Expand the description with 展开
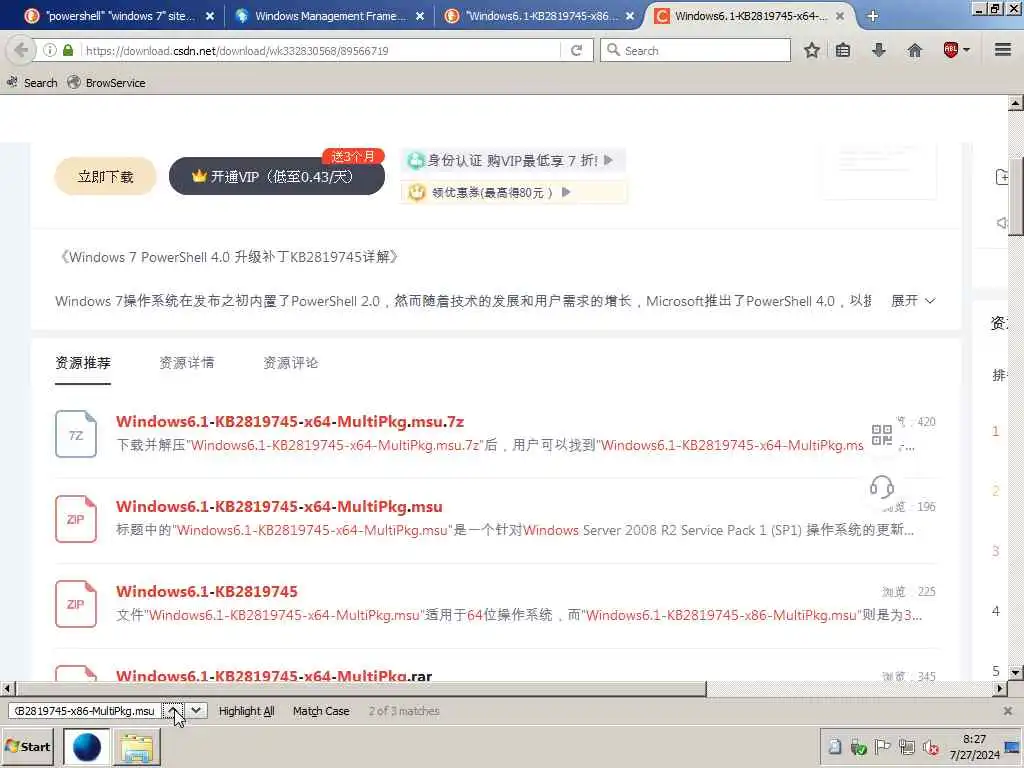 coord(913,300)
